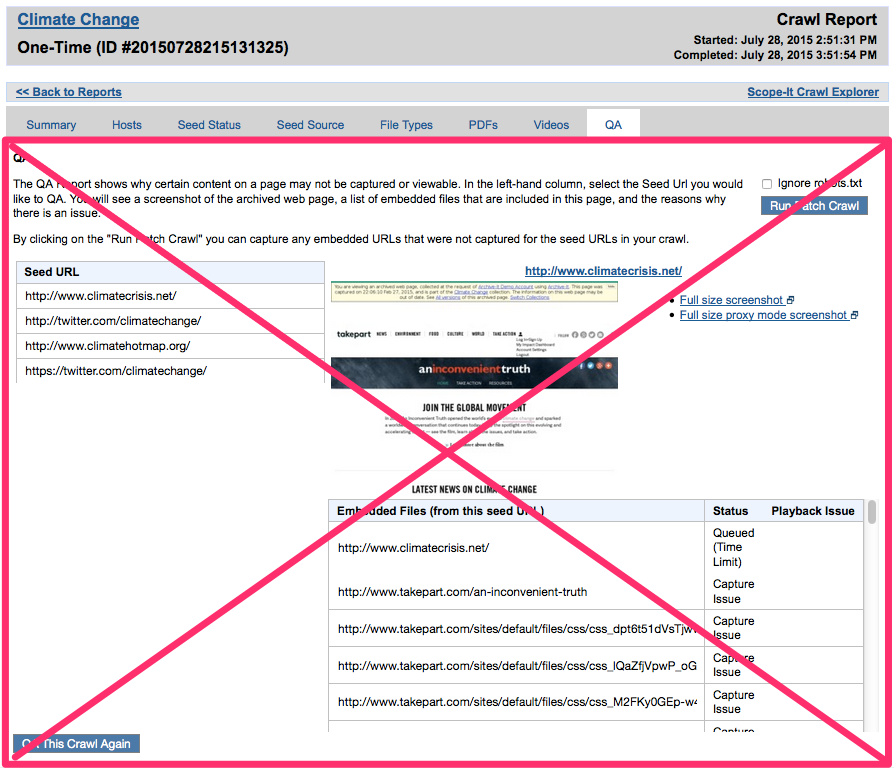Show the Videos tab
The height and width of the screenshot is (771, 894).
(x=551, y=125)
